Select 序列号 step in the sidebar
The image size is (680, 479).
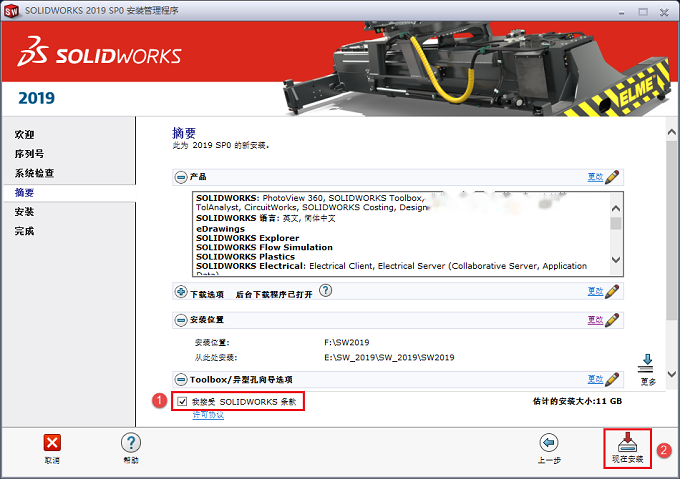click(x=29, y=154)
